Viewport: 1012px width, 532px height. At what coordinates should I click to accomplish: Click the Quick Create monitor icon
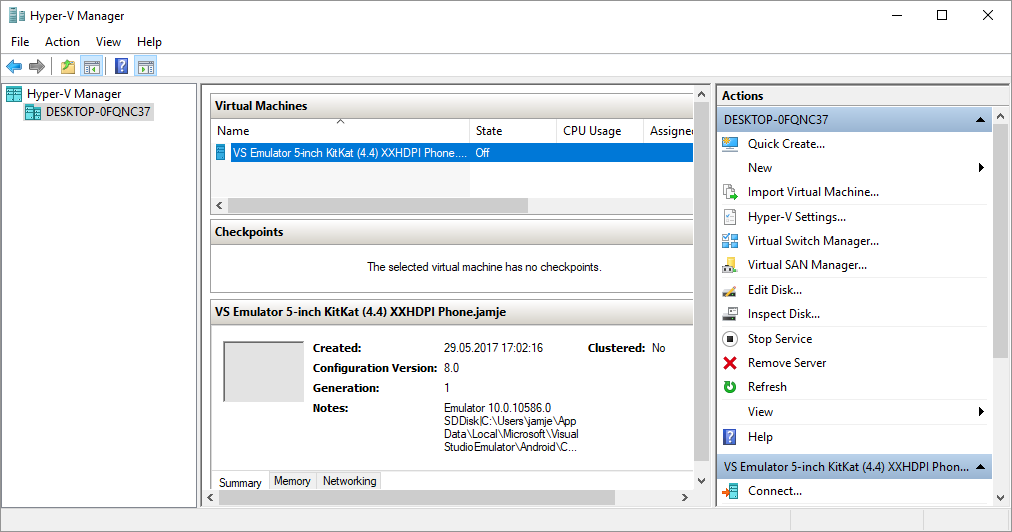point(730,144)
